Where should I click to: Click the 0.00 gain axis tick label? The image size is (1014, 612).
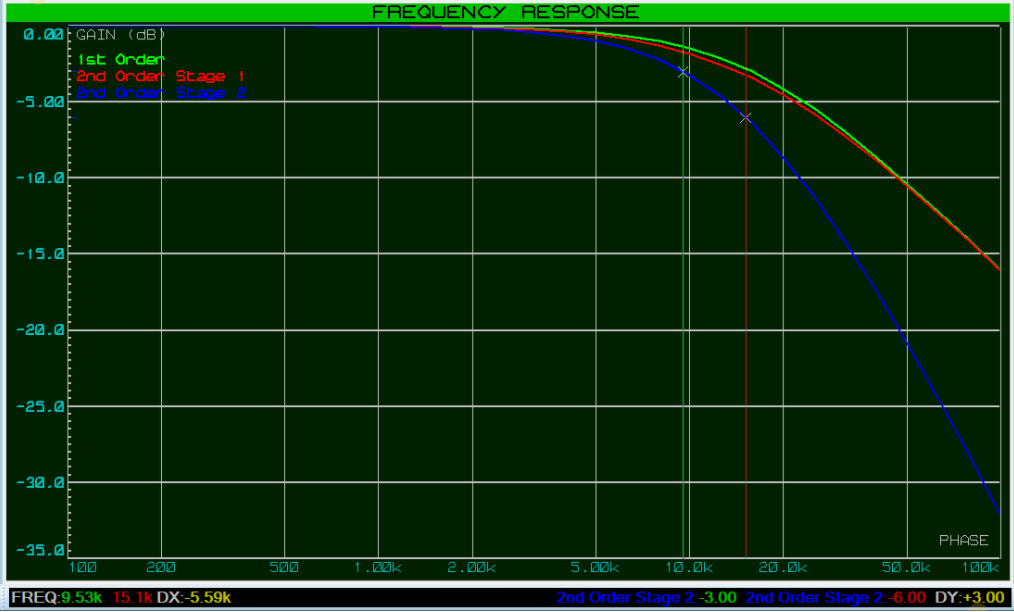pyautogui.click(x=43, y=34)
